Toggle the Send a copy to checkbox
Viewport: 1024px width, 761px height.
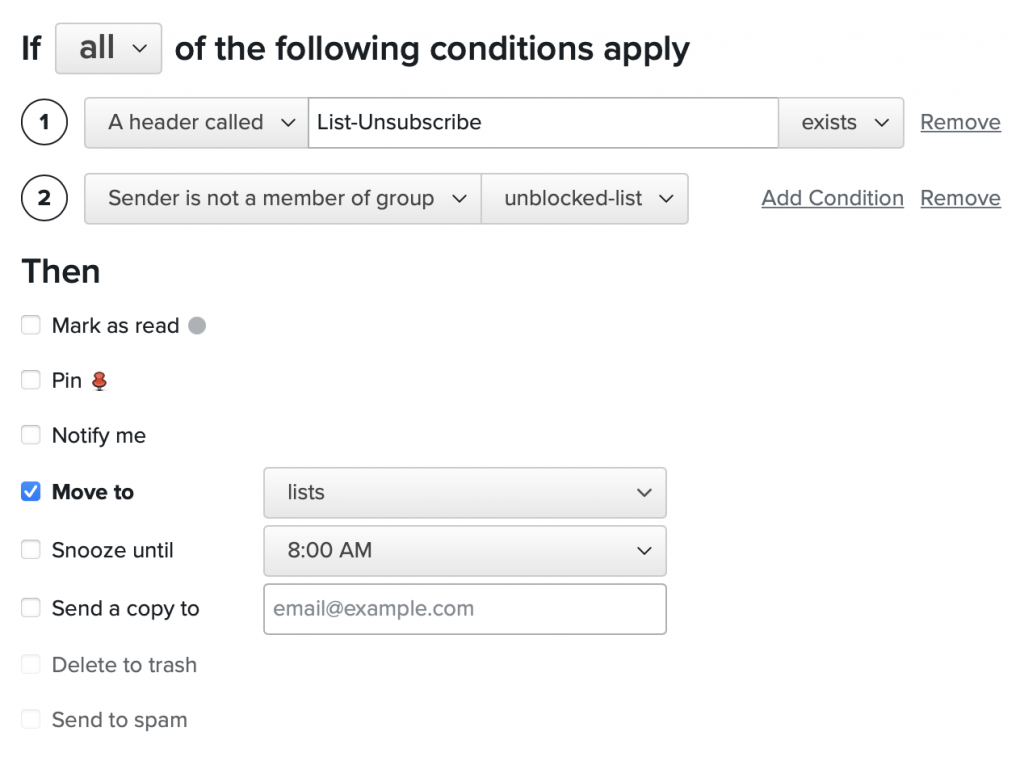pyautogui.click(x=31, y=608)
